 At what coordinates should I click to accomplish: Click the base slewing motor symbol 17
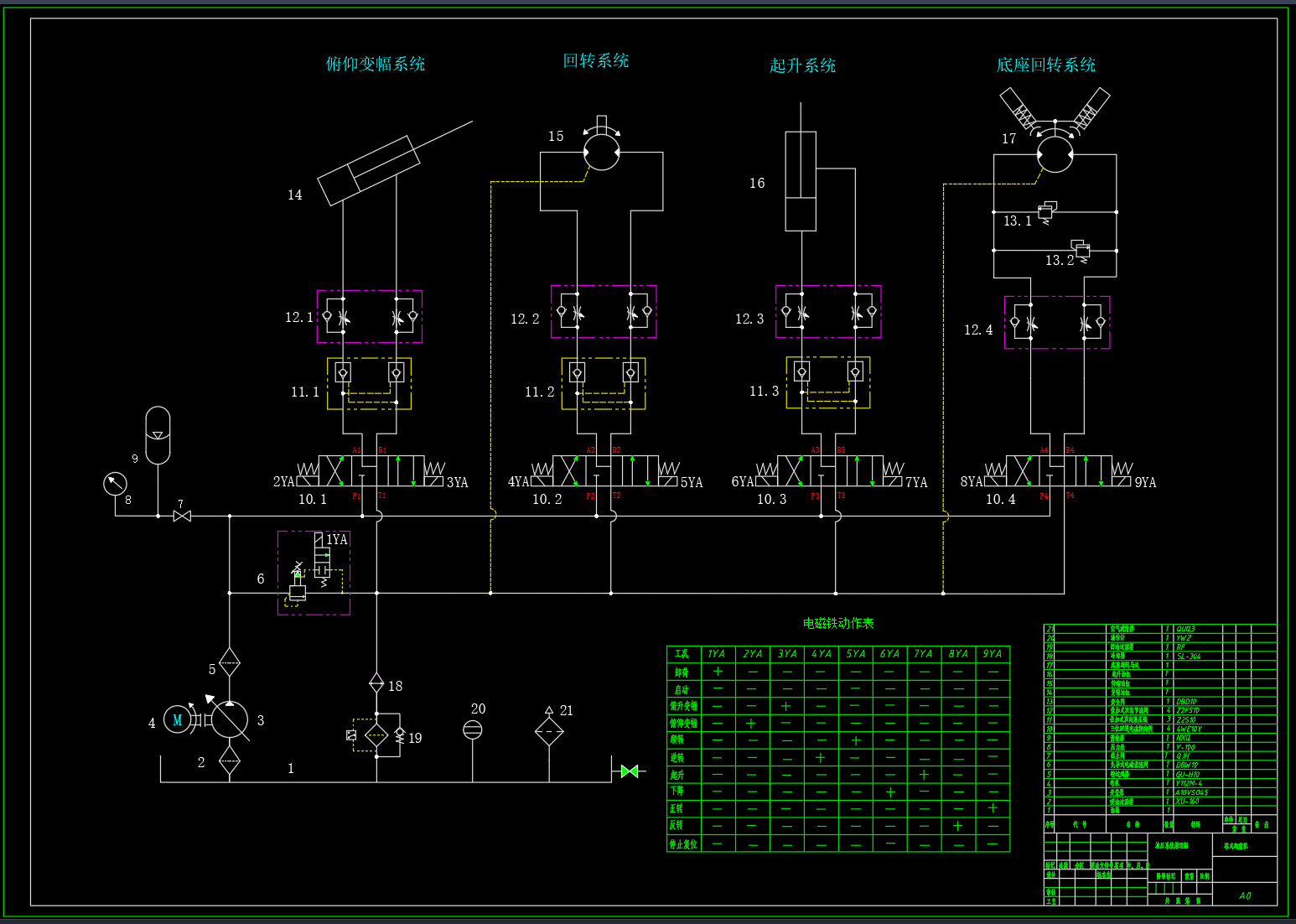(1055, 154)
